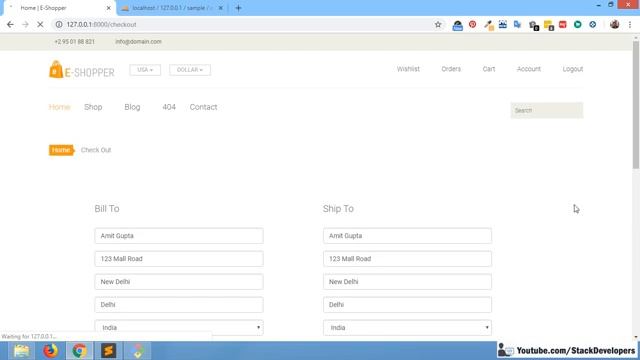The width and height of the screenshot is (640, 360).
Task: Go to Account page
Action: [x=529, y=69]
